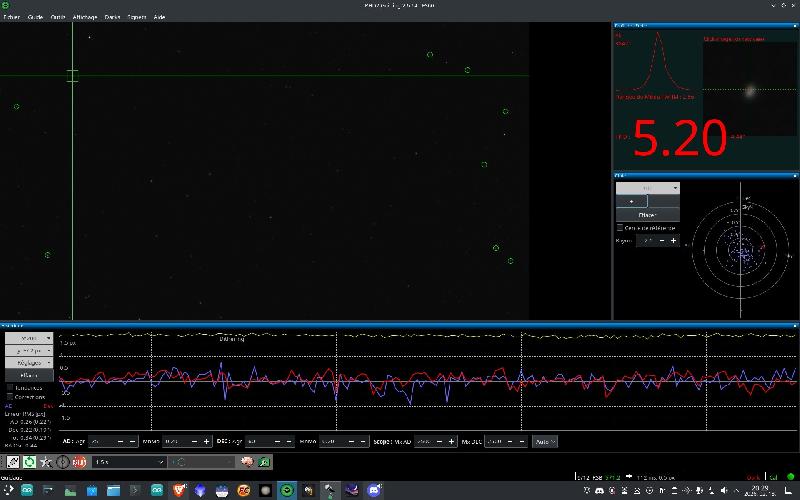Open the target panel points count dropdown
The height and width of the screenshot is (500, 800).
647,188
